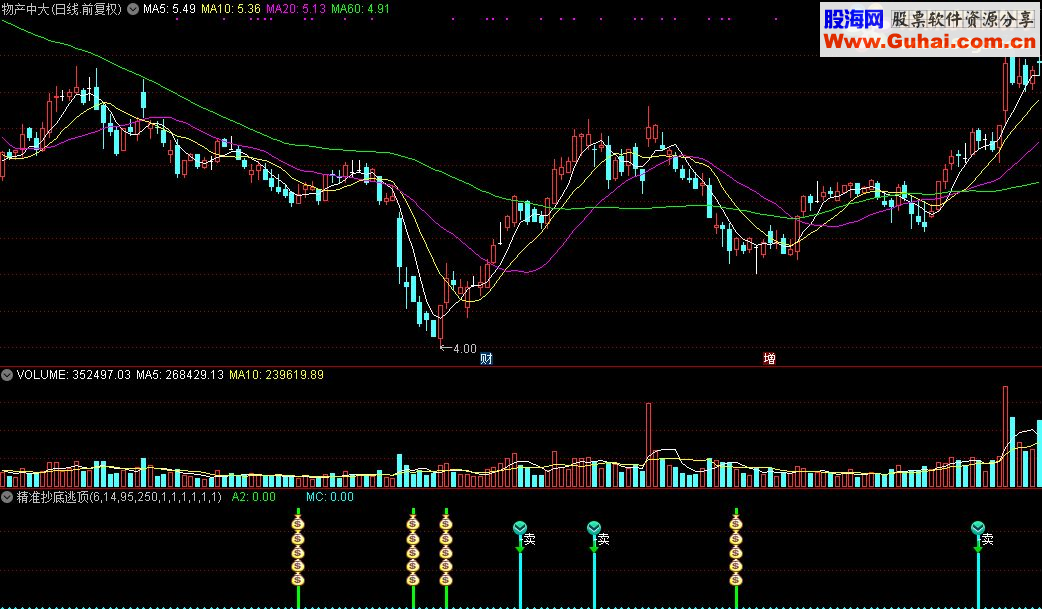This screenshot has width=1042, height=609.
Task: Click the tallest red volume bar at mid-chart
Action: click(x=649, y=445)
